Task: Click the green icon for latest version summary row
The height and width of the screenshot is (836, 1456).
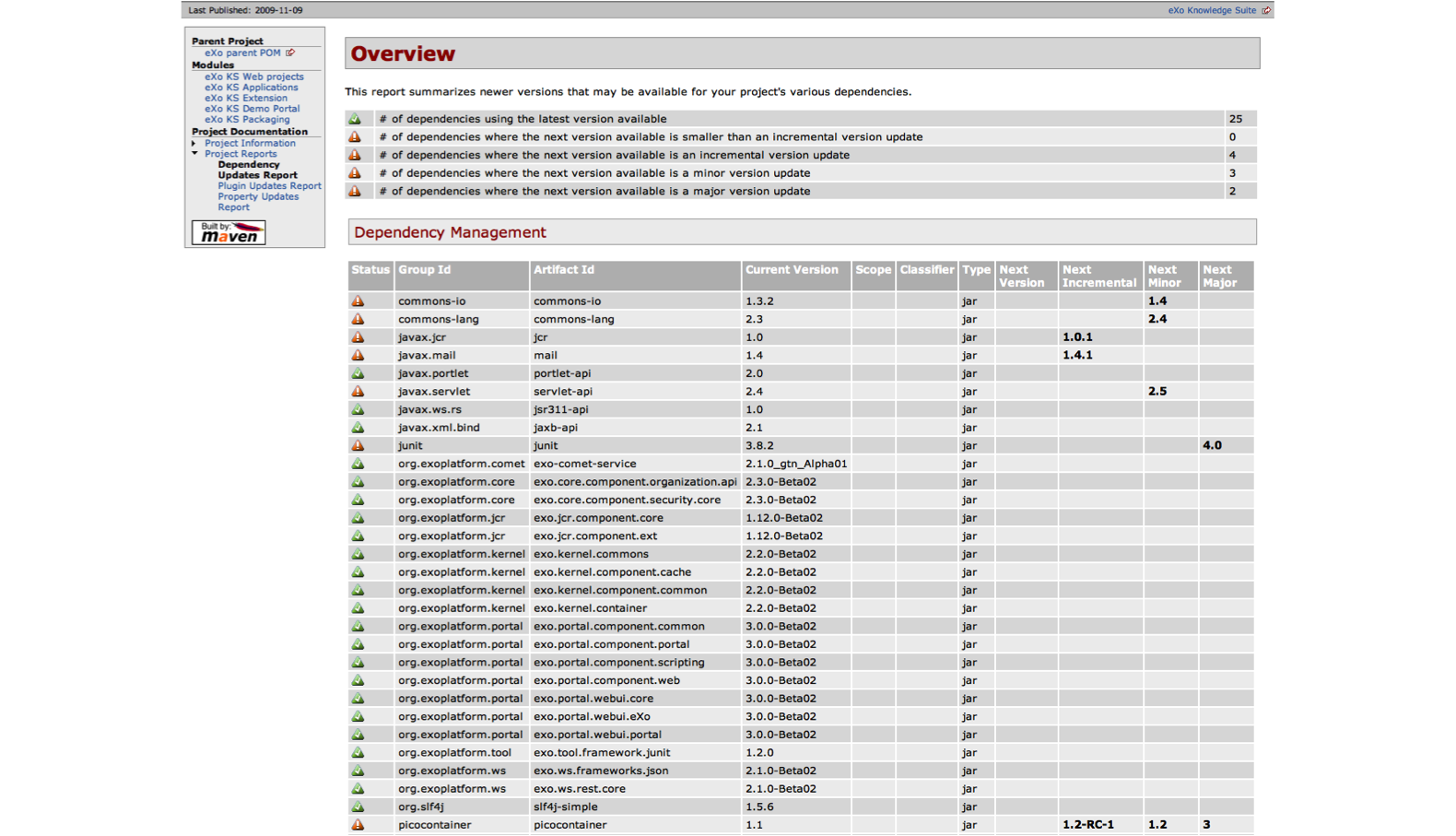Action: pos(355,119)
